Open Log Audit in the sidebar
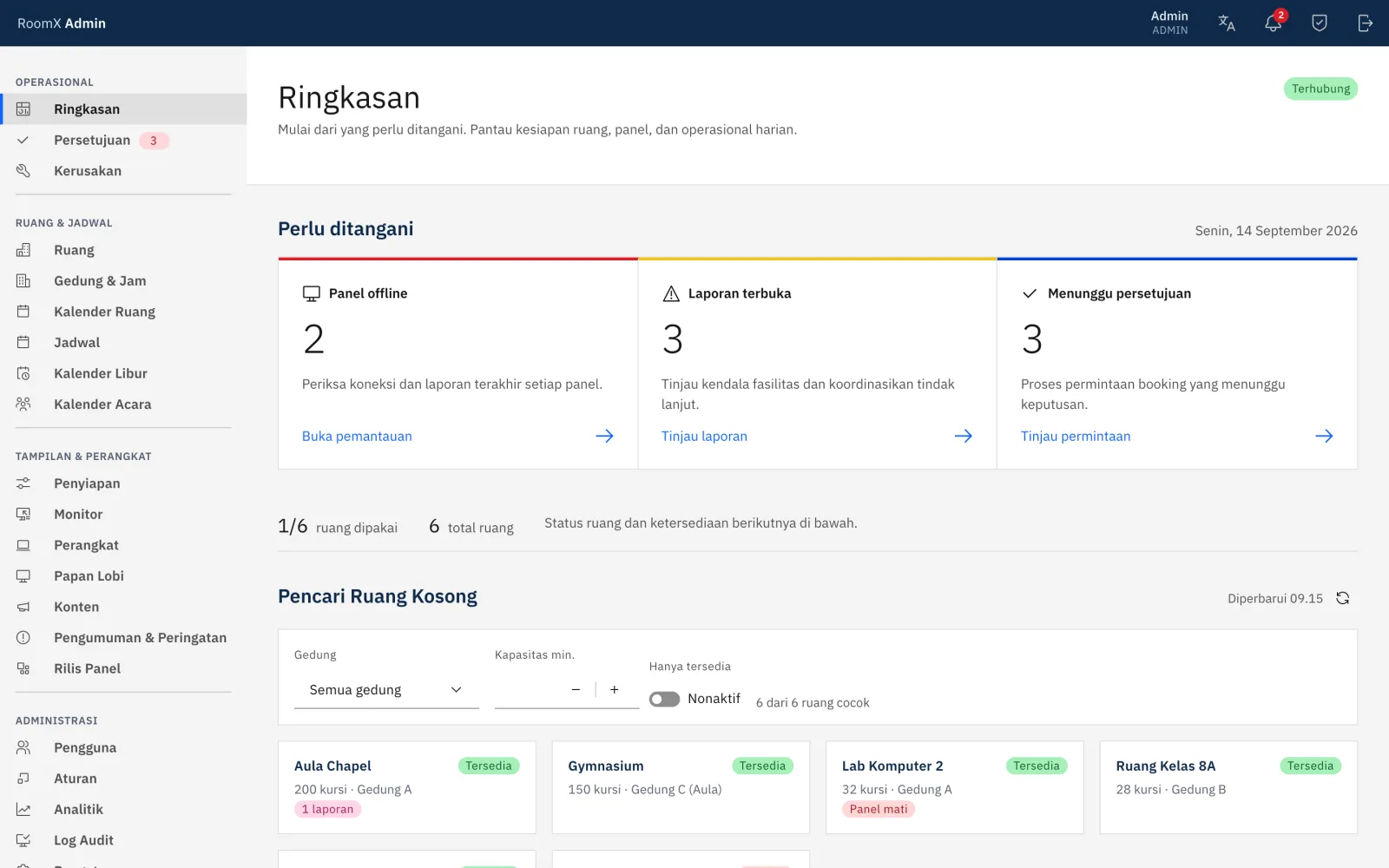This screenshot has height=868, width=1389. tap(123, 840)
